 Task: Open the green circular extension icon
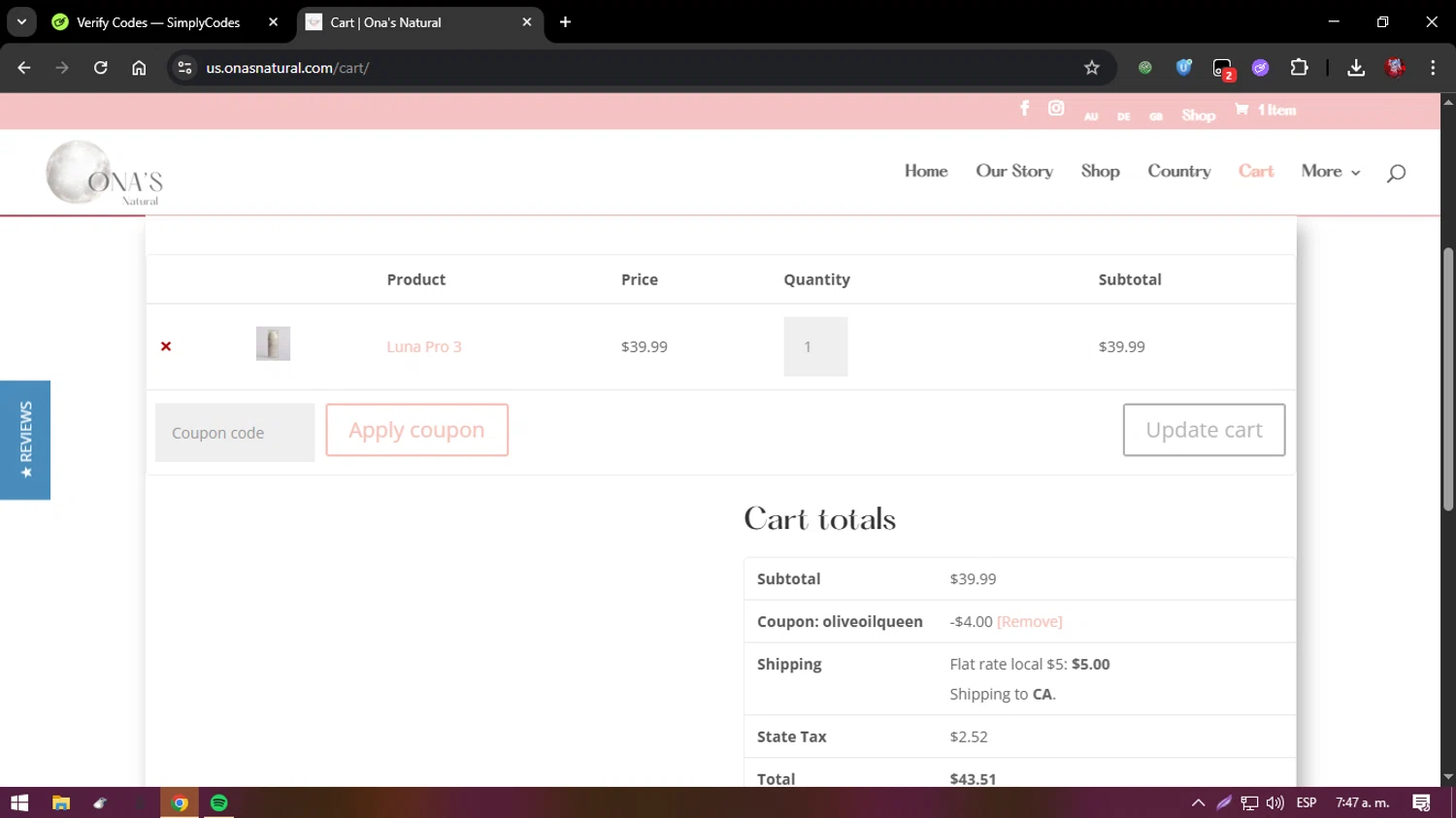point(1145,68)
